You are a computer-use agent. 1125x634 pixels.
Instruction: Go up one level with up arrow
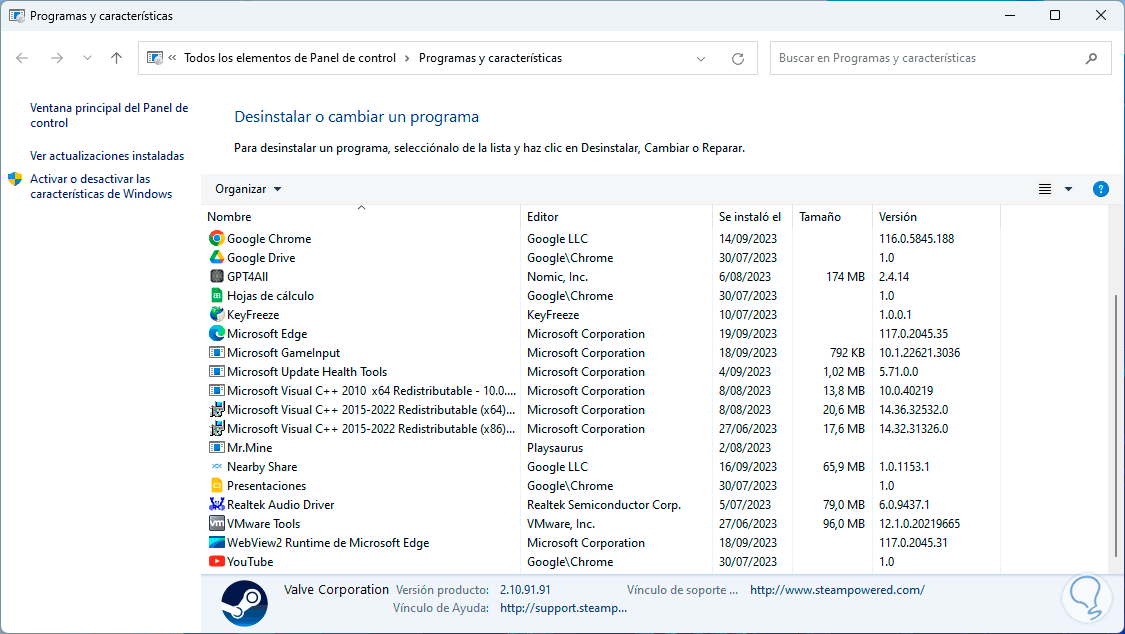pos(116,58)
